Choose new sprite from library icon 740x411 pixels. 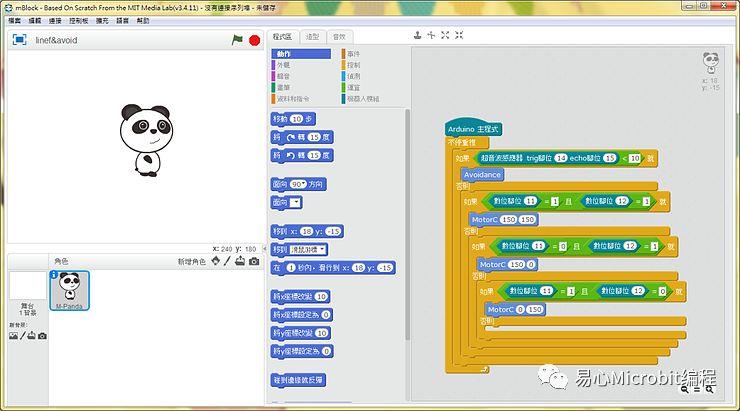tap(216, 261)
